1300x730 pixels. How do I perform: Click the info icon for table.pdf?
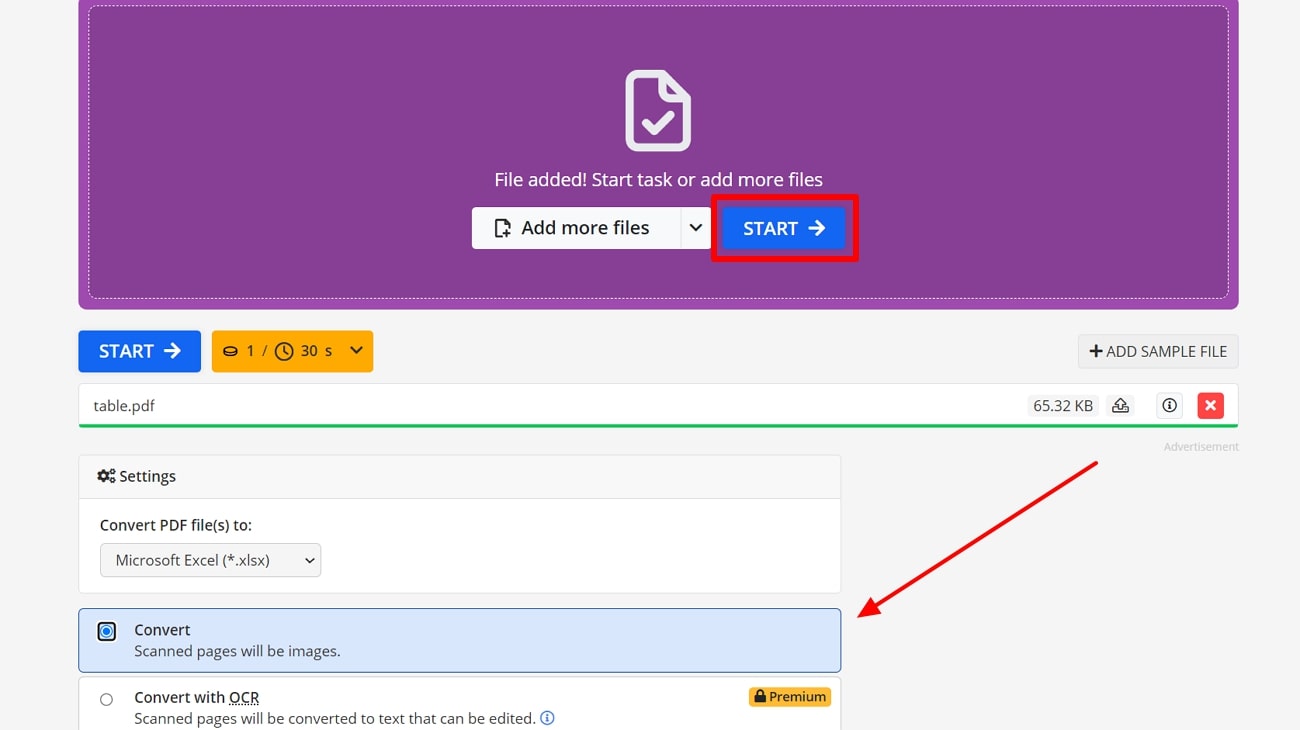pyautogui.click(x=1169, y=405)
